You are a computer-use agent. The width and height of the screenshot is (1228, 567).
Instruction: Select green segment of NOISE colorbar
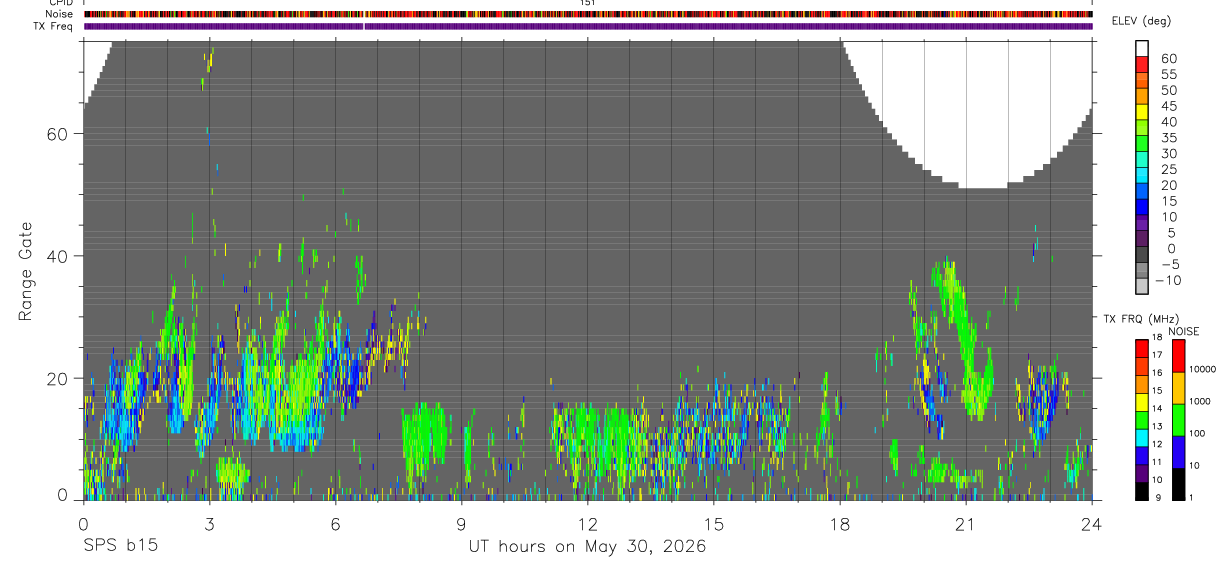1178,420
